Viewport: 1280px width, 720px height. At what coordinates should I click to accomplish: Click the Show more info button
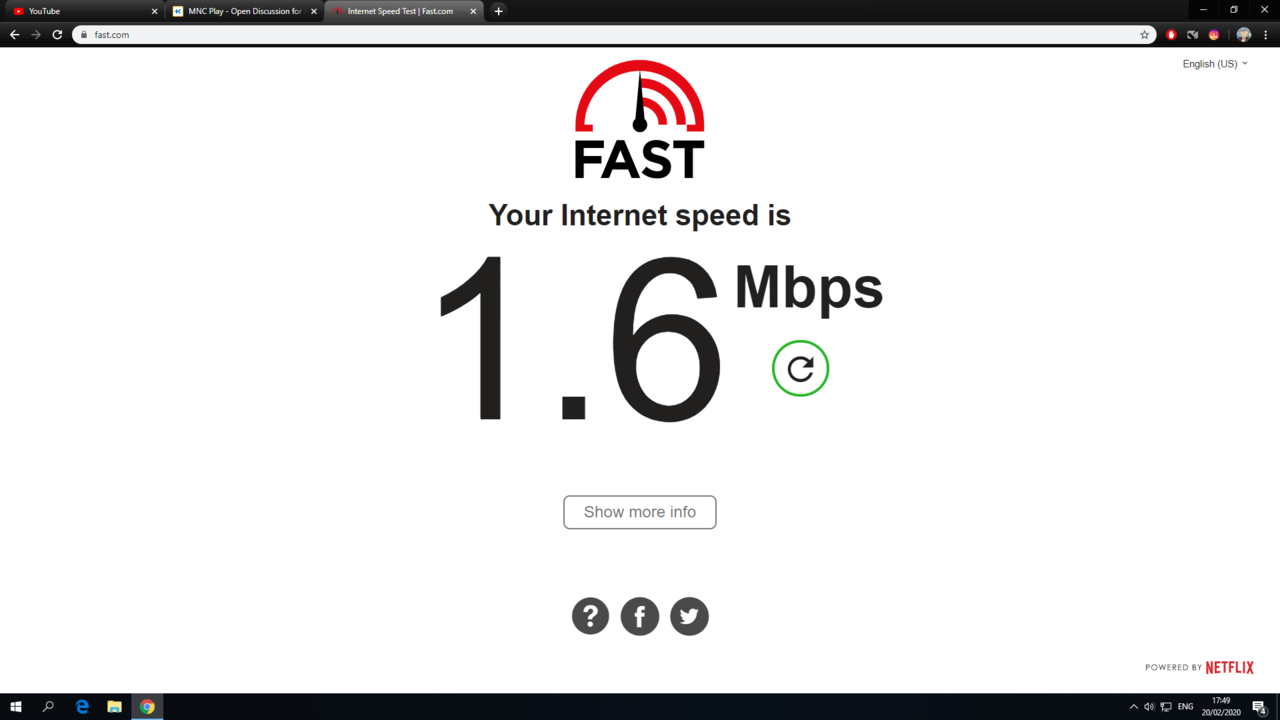(x=640, y=512)
